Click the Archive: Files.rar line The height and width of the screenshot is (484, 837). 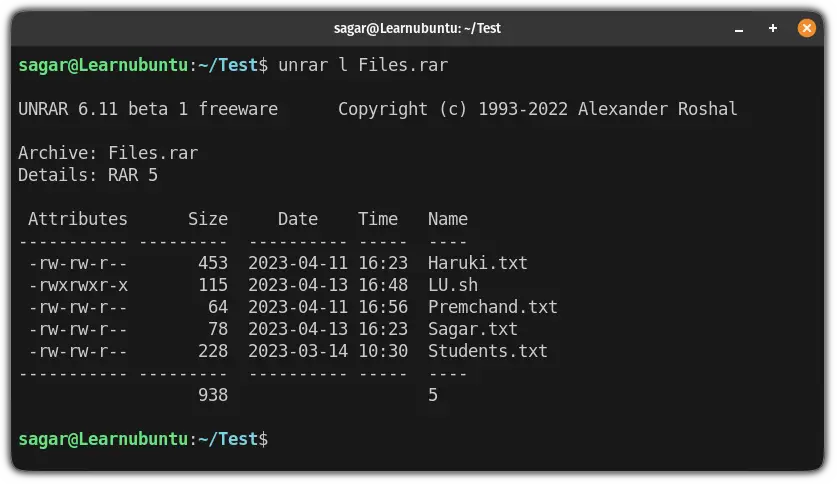[108, 153]
